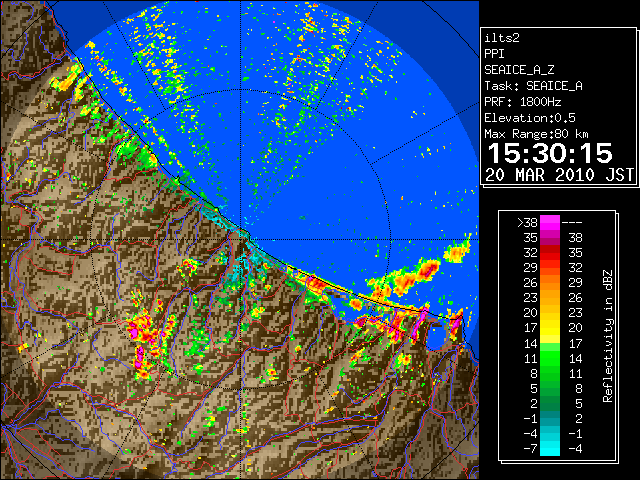Pick the yellow band of the reflectivity colorbar
Image resolution: width=640 pixels, height=480 pixels.
pos(550,328)
